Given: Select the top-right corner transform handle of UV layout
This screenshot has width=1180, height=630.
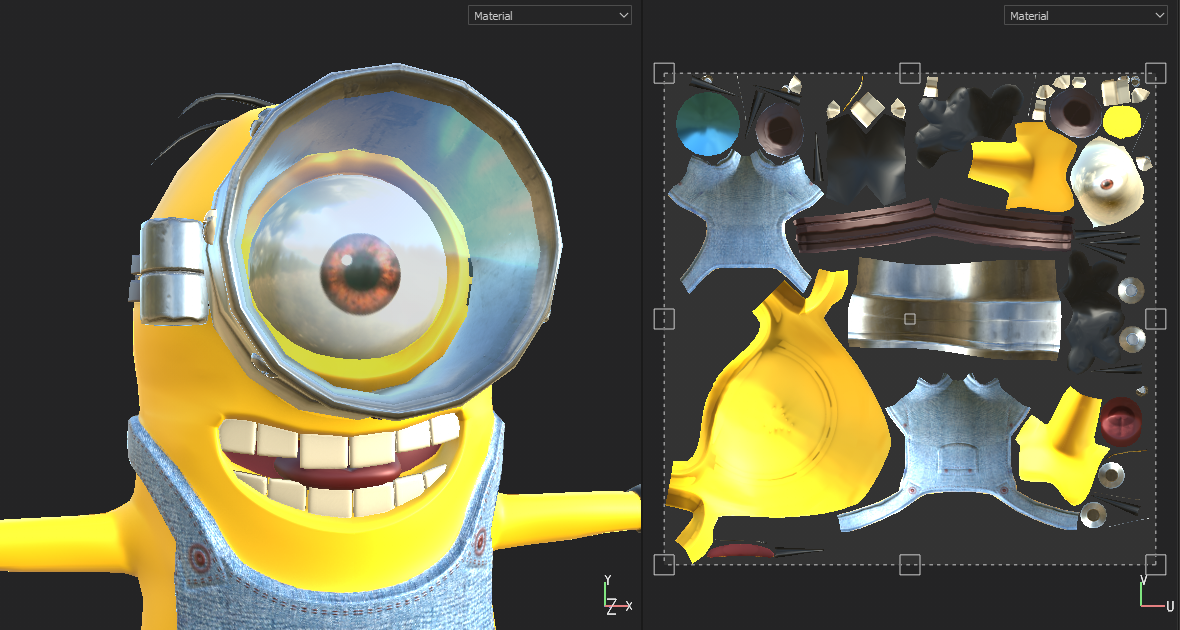Looking at the screenshot, I should [1155, 73].
